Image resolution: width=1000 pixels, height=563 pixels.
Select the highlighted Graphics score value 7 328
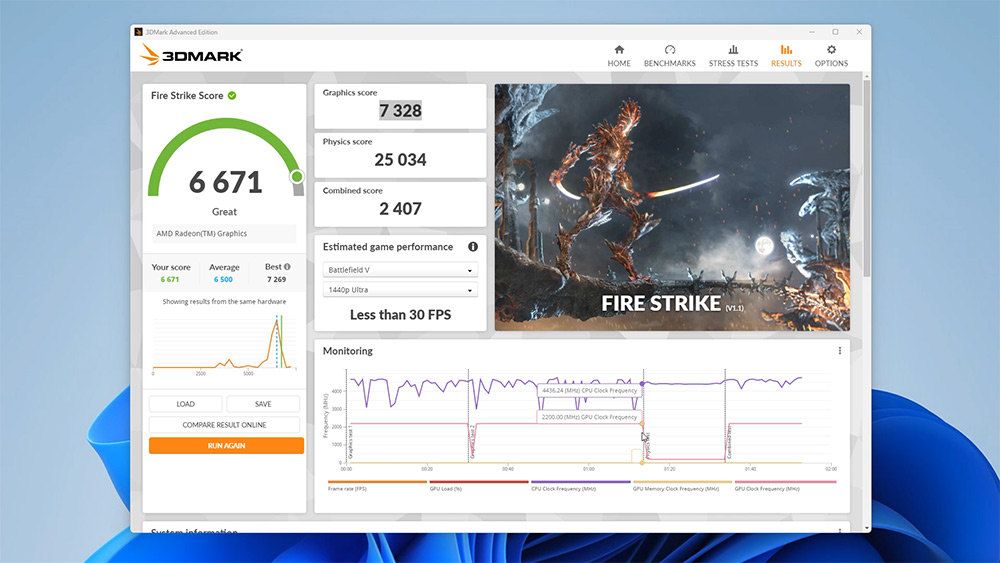tap(401, 110)
